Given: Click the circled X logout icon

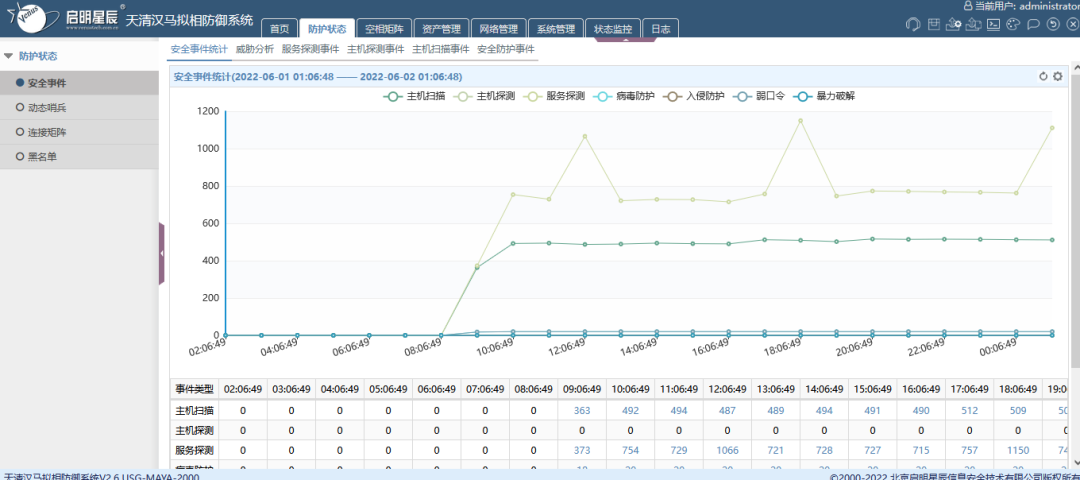Looking at the screenshot, I should click(x=1071, y=25).
